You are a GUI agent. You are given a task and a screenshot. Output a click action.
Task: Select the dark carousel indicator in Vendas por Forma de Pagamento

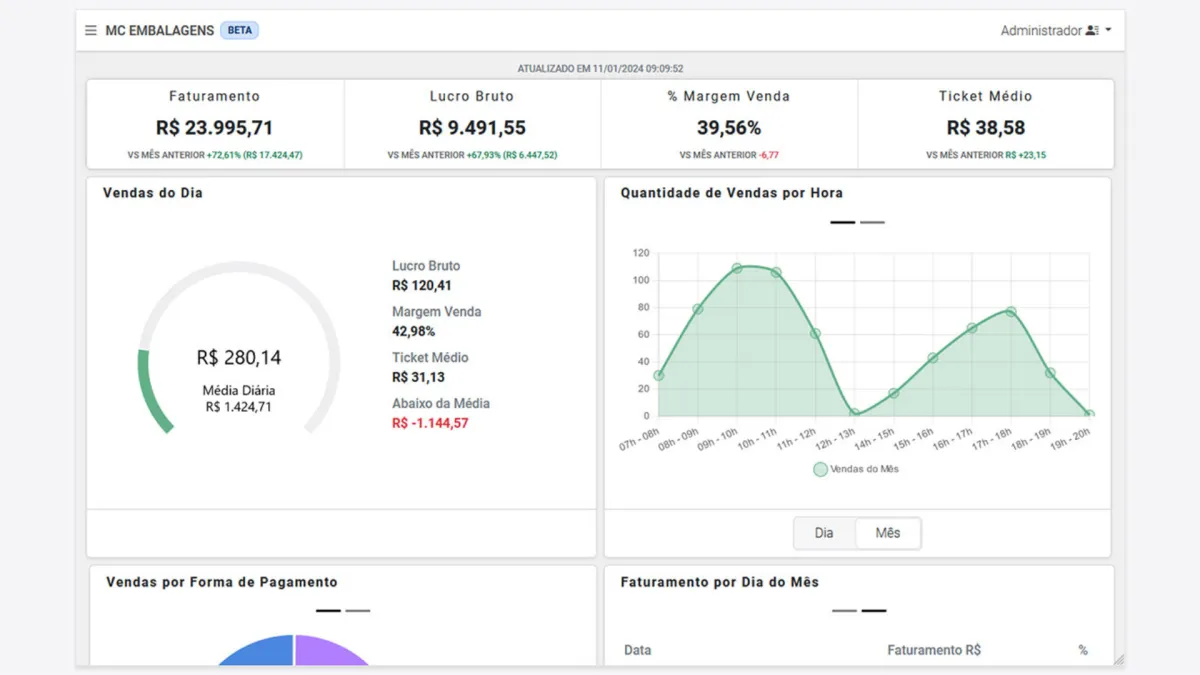click(x=328, y=610)
